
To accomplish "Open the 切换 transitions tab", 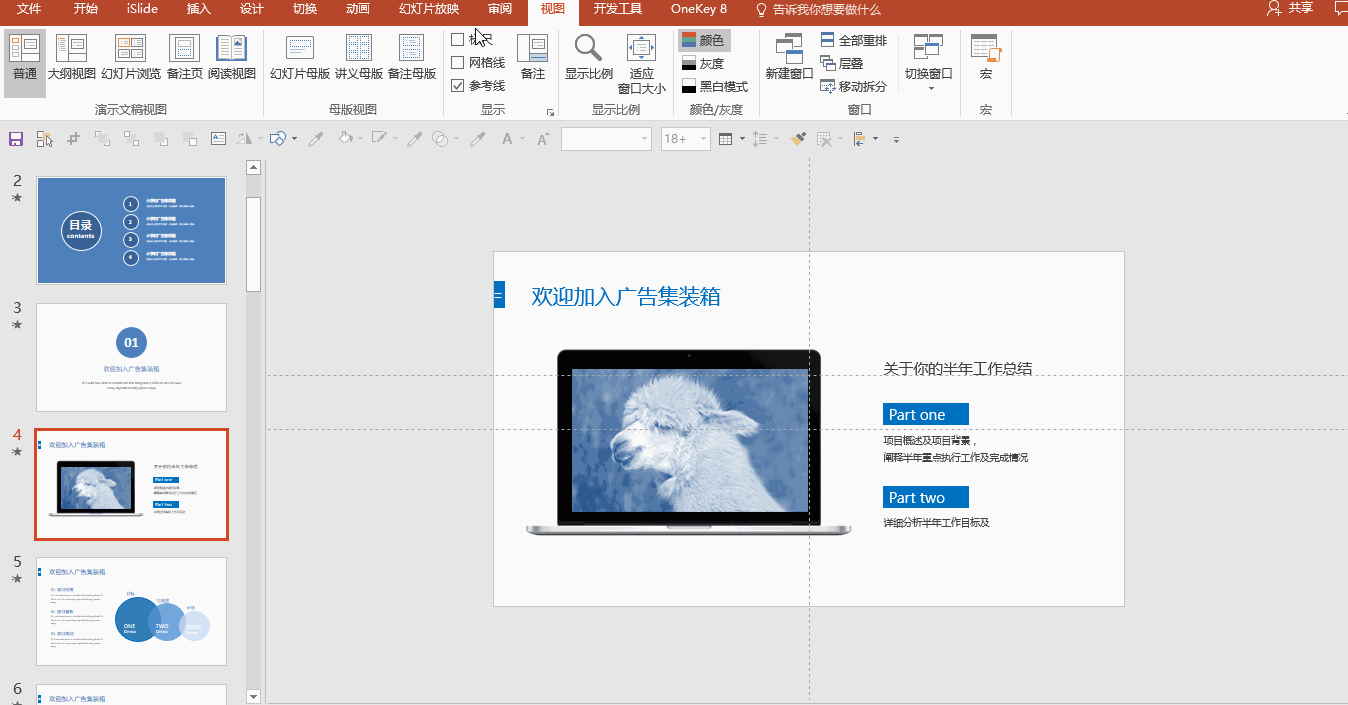I will tap(305, 9).
